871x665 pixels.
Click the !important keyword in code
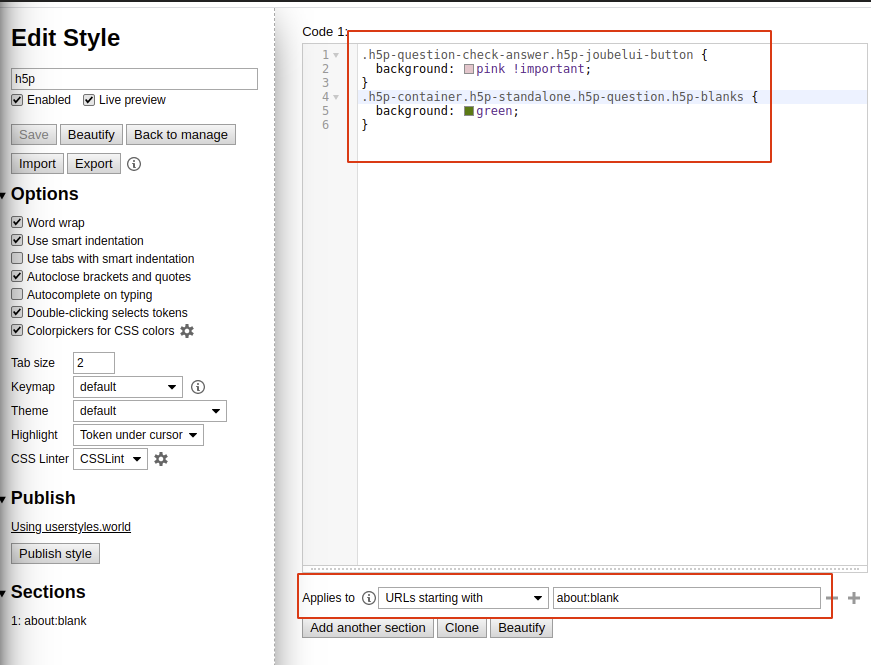[548, 69]
